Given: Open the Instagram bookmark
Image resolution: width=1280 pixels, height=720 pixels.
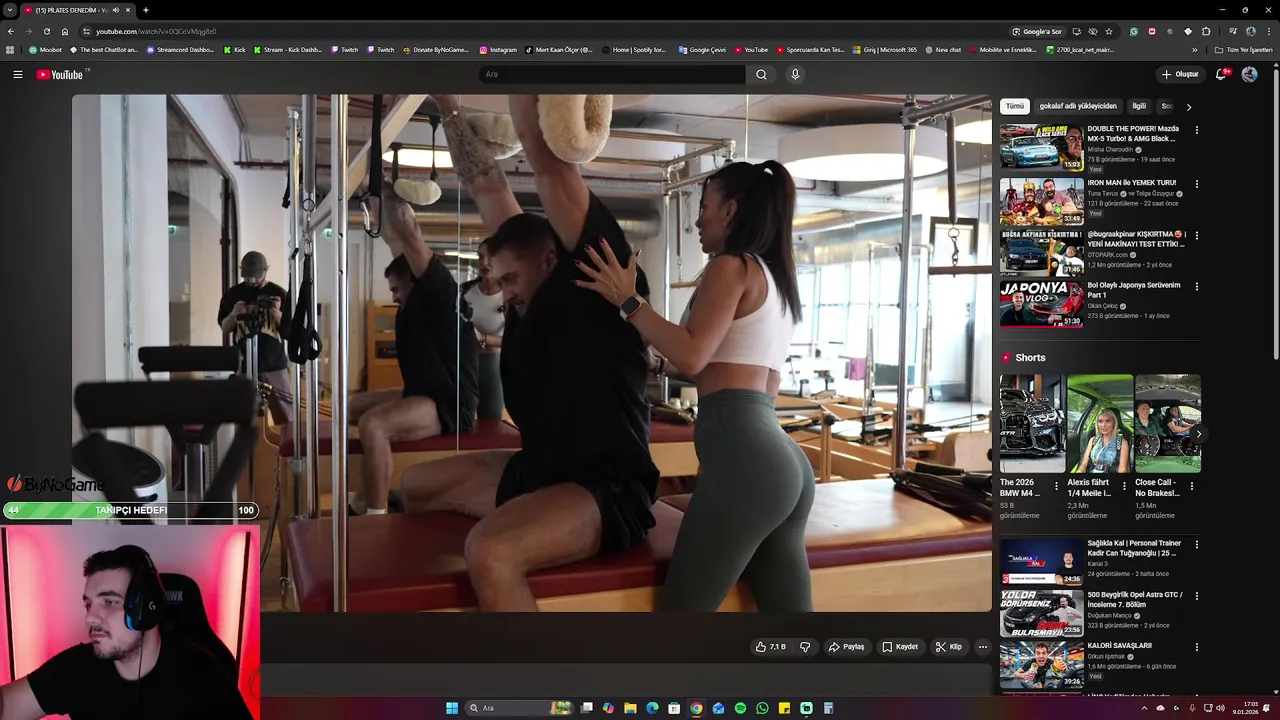Looking at the screenshot, I should tap(498, 49).
